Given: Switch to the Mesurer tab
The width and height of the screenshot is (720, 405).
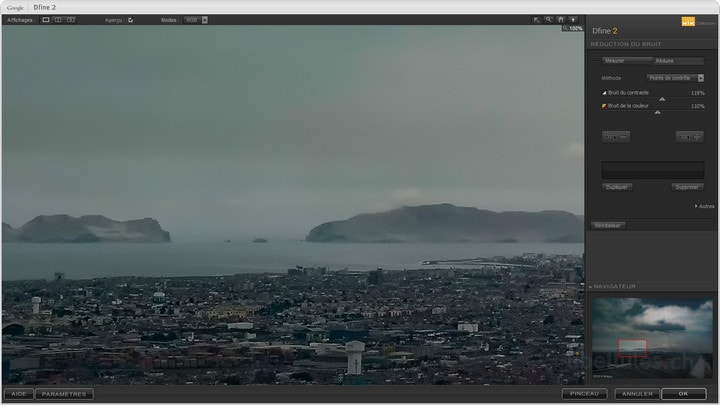Looking at the screenshot, I should pos(627,61).
